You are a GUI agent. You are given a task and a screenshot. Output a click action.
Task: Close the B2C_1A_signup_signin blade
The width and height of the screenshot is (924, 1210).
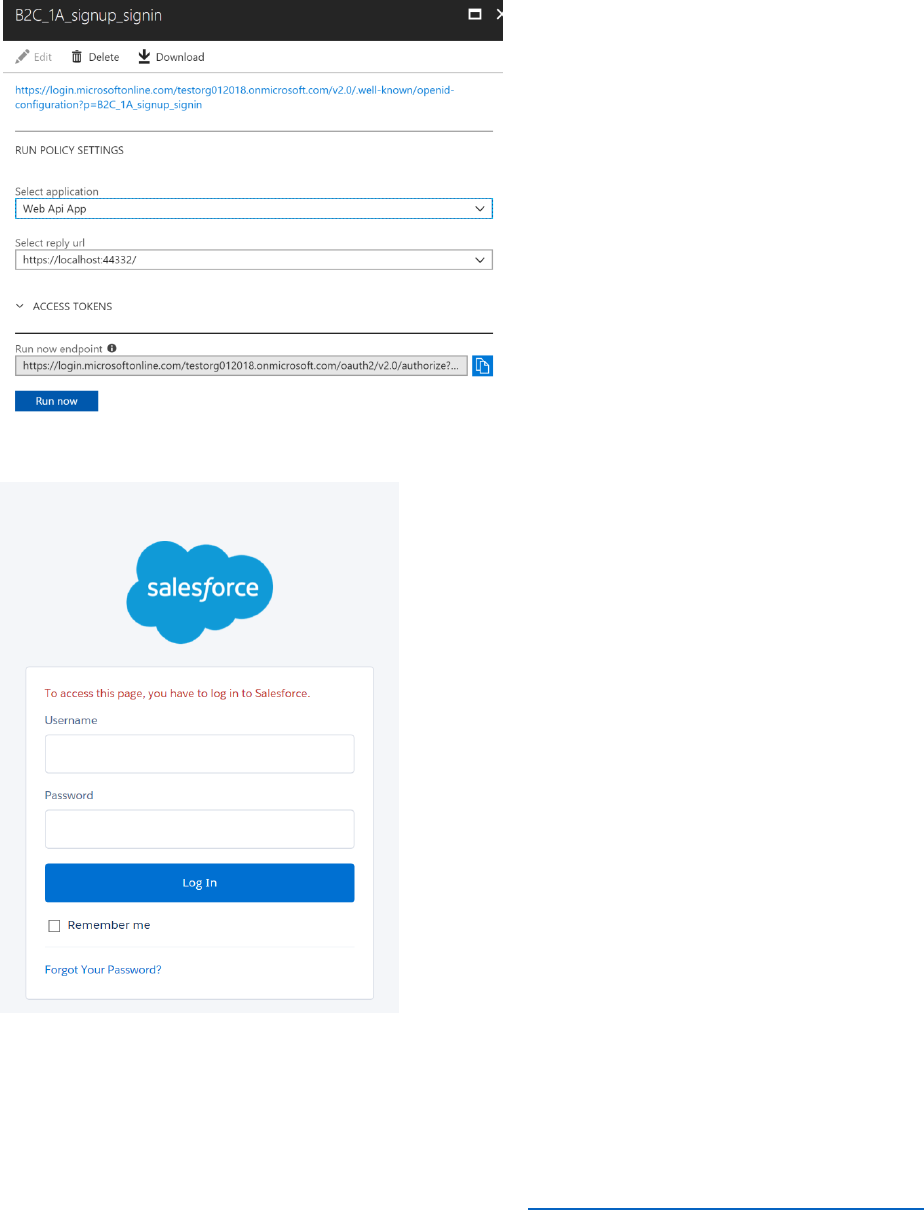coord(499,15)
